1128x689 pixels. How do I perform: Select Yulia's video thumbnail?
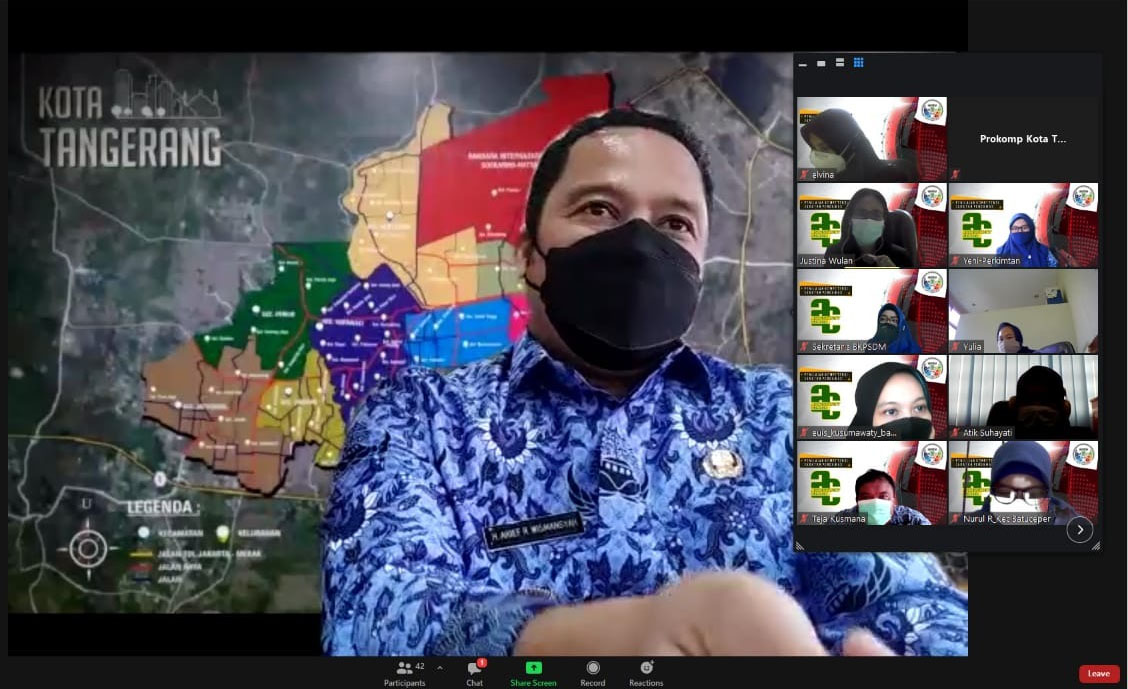(1023, 311)
